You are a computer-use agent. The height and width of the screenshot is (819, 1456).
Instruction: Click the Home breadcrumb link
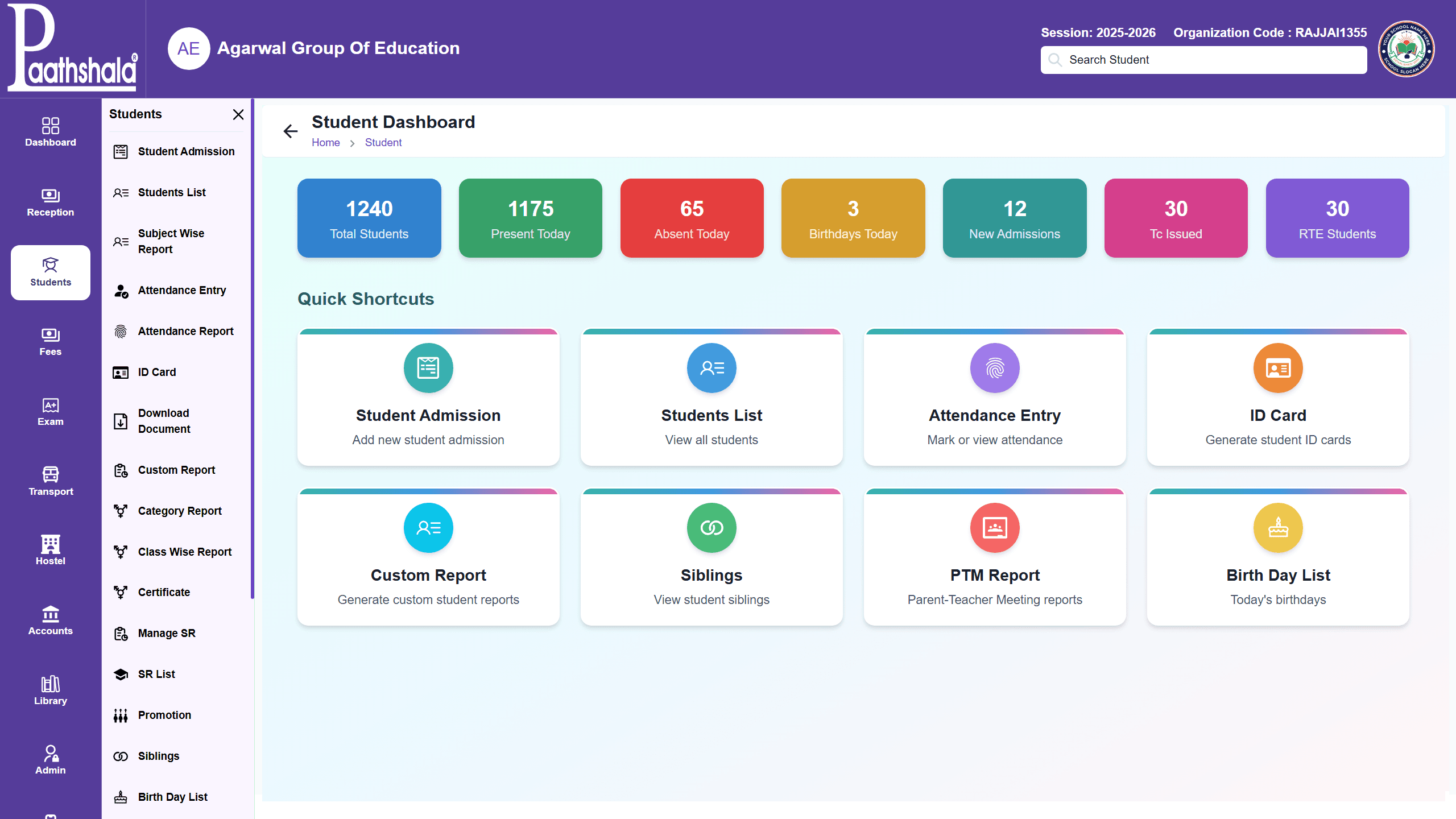325,143
